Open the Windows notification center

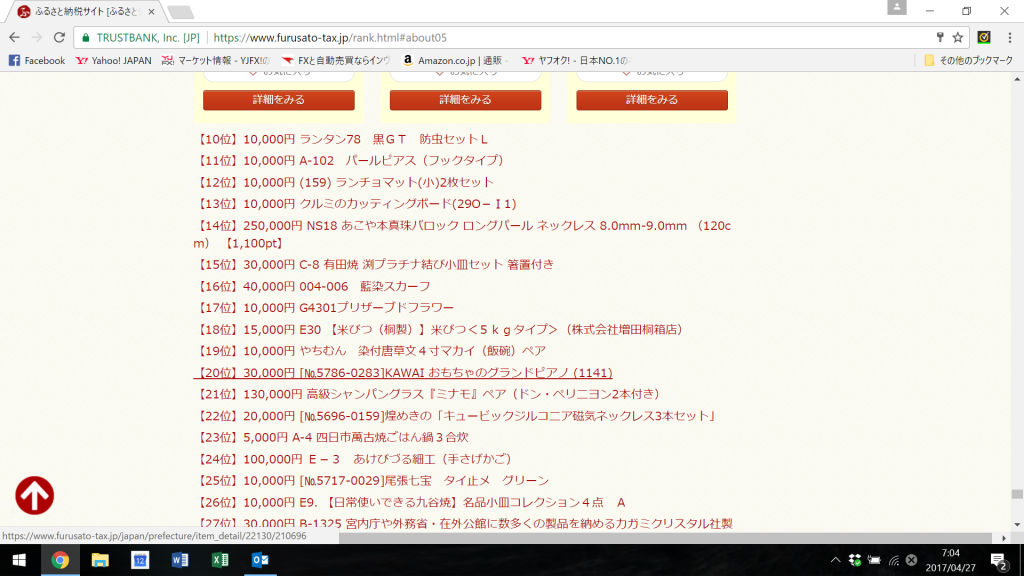997,560
